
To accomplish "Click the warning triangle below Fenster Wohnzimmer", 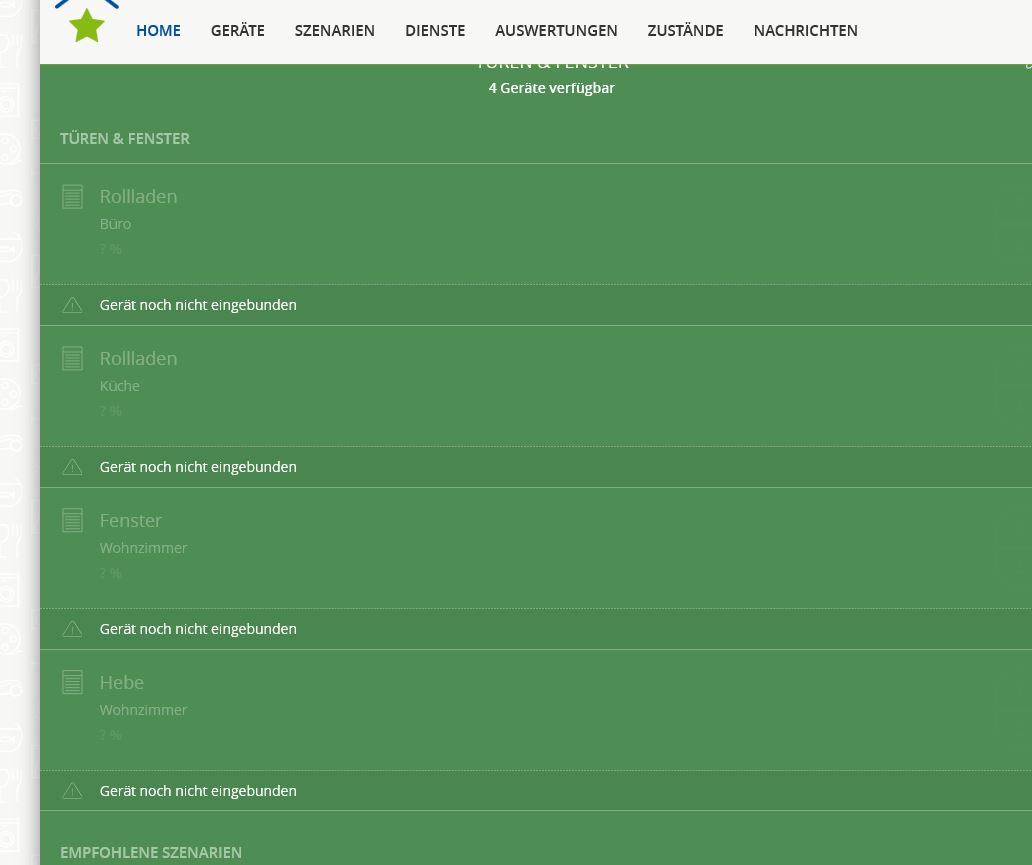I will (x=72, y=629).
